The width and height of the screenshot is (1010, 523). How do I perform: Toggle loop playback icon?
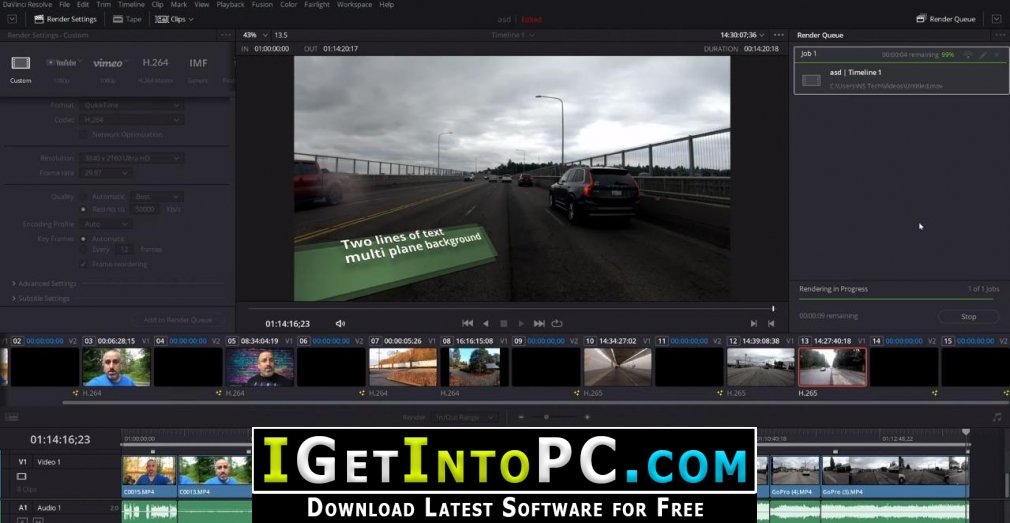557,323
